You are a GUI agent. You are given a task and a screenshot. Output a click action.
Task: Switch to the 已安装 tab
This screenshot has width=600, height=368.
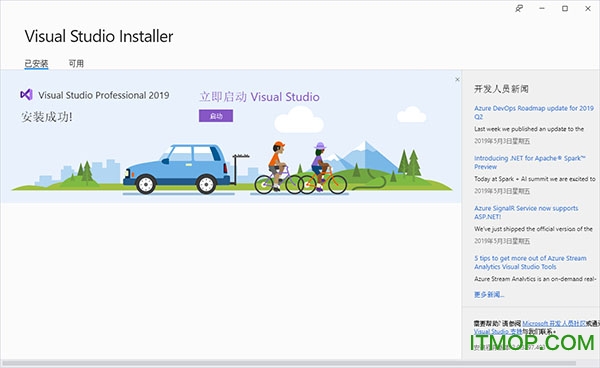[36, 64]
